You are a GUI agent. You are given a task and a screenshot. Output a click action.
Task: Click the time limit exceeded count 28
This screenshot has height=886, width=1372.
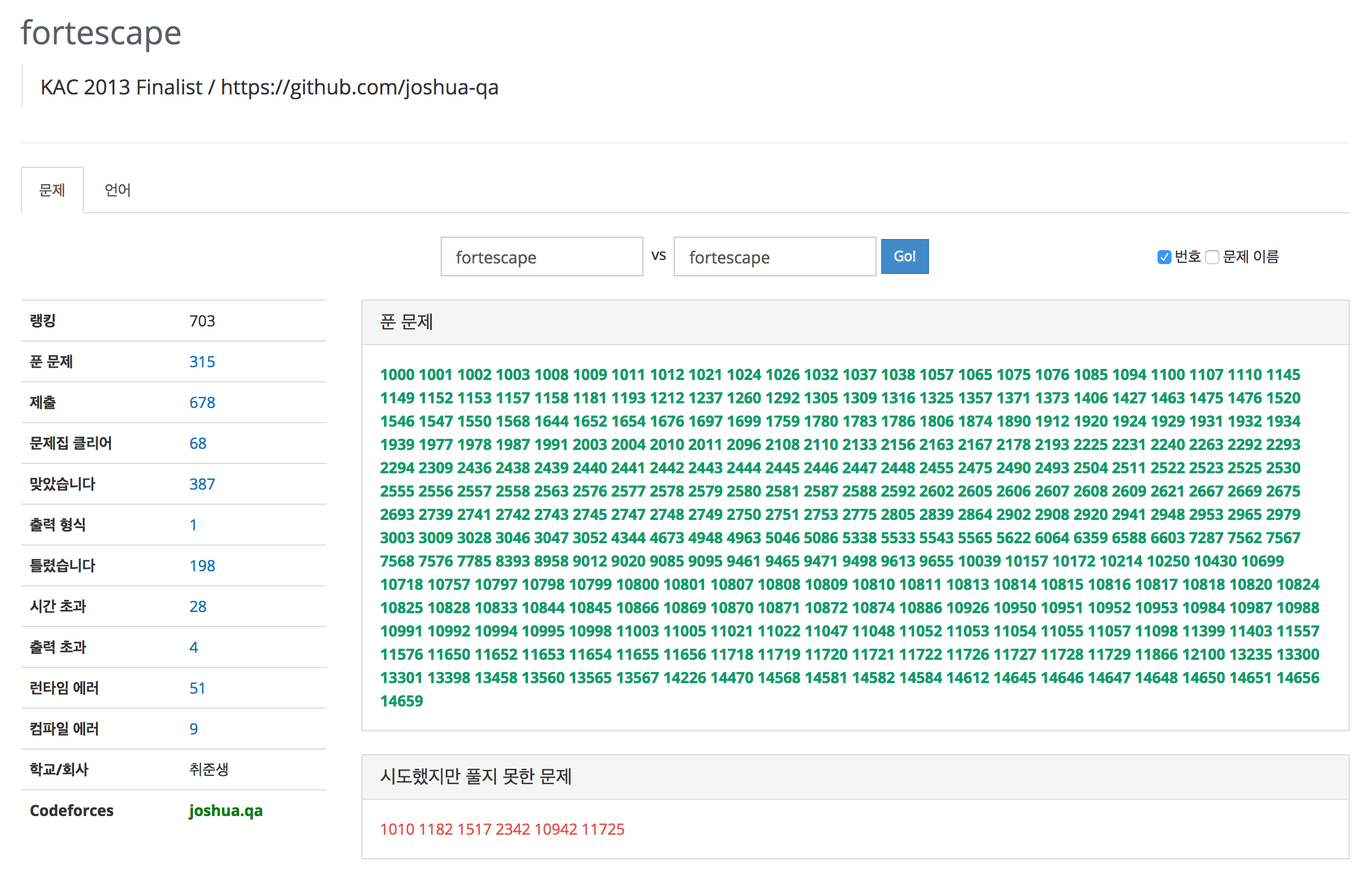coord(198,607)
